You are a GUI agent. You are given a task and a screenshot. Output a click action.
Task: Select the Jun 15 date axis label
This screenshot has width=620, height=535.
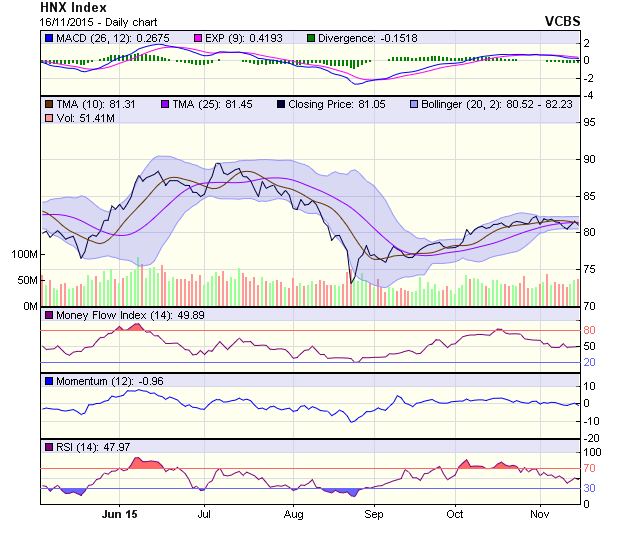coord(119,514)
